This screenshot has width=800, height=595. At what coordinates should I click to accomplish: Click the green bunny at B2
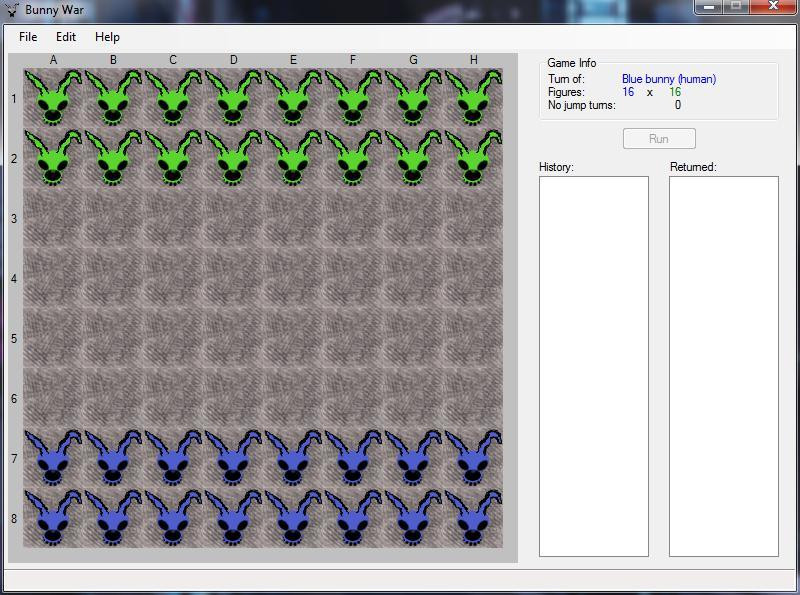pos(113,158)
